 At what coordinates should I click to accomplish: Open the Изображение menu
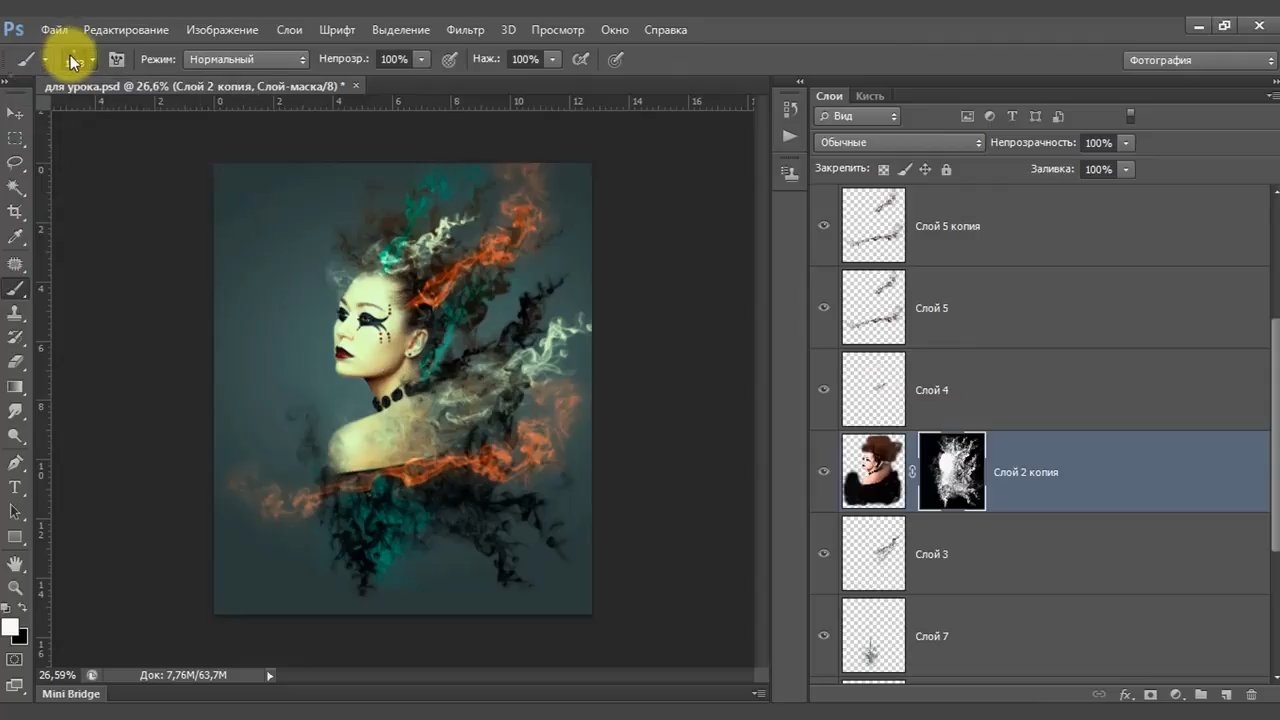222,30
